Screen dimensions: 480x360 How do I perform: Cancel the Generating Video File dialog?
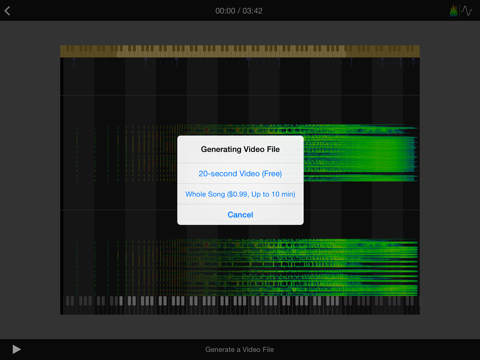(x=240, y=215)
